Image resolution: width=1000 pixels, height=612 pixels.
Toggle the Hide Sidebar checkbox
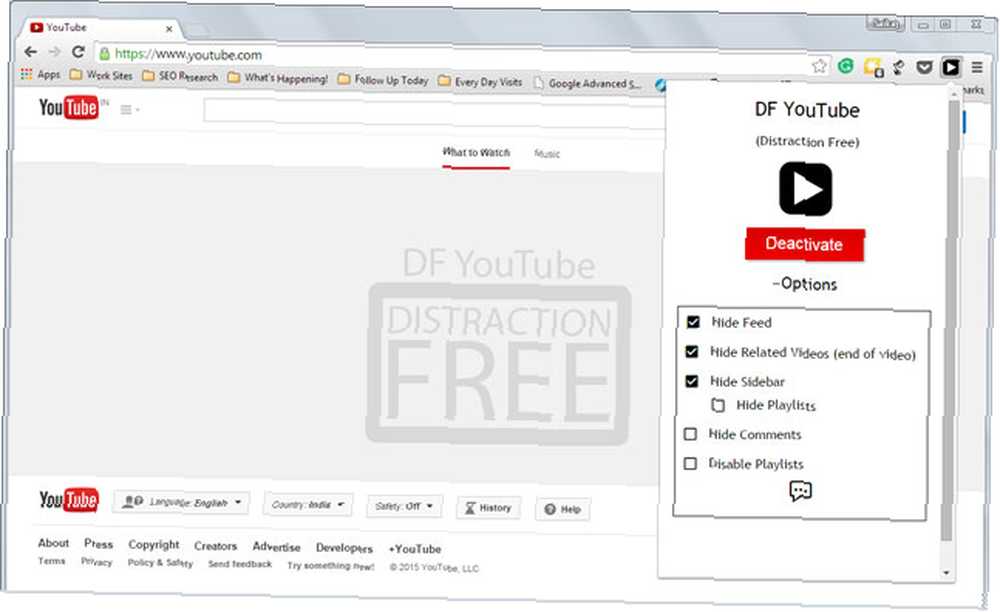click(x=691, y=381)
